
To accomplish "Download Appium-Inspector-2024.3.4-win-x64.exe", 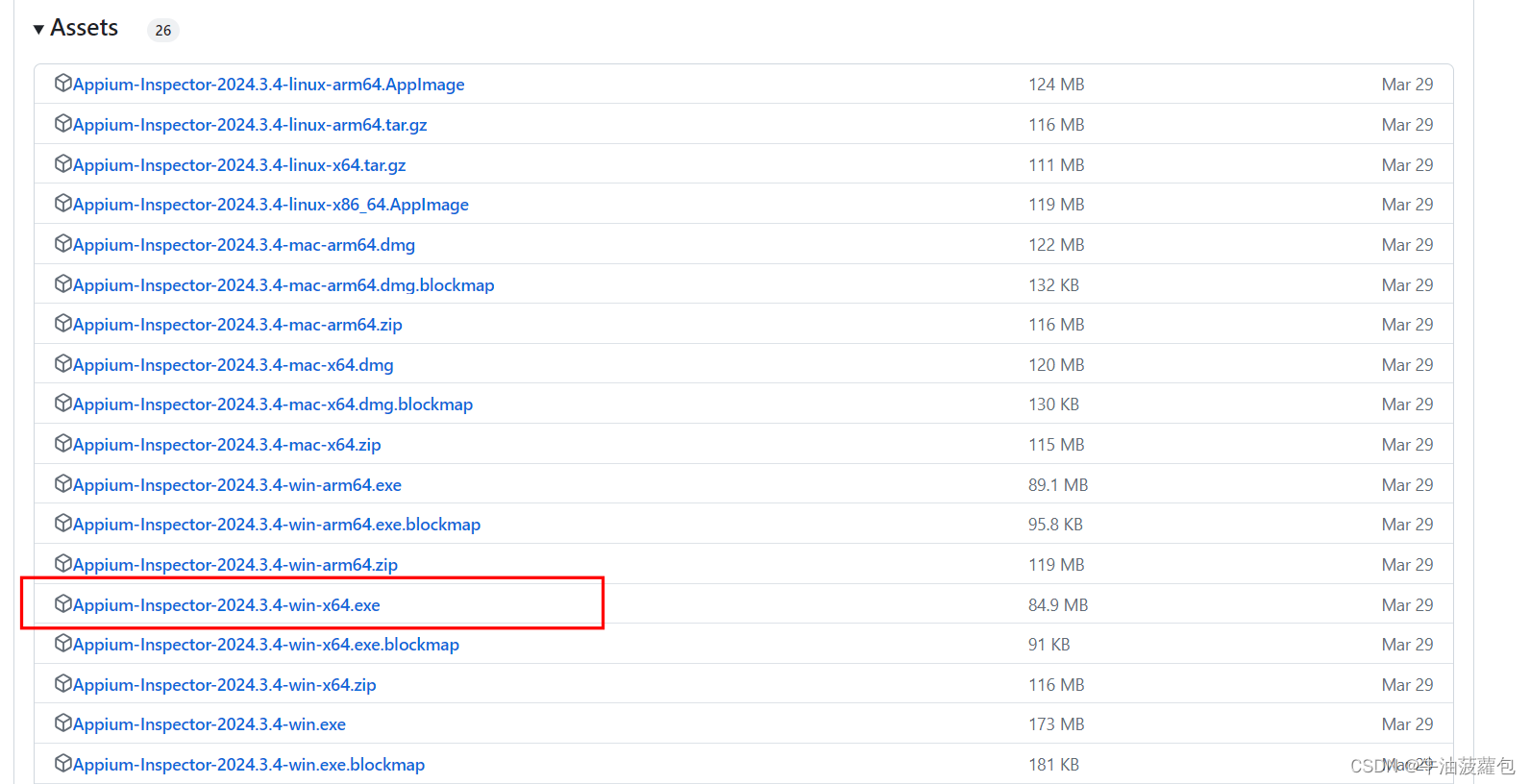I will (x=227, y=605).
